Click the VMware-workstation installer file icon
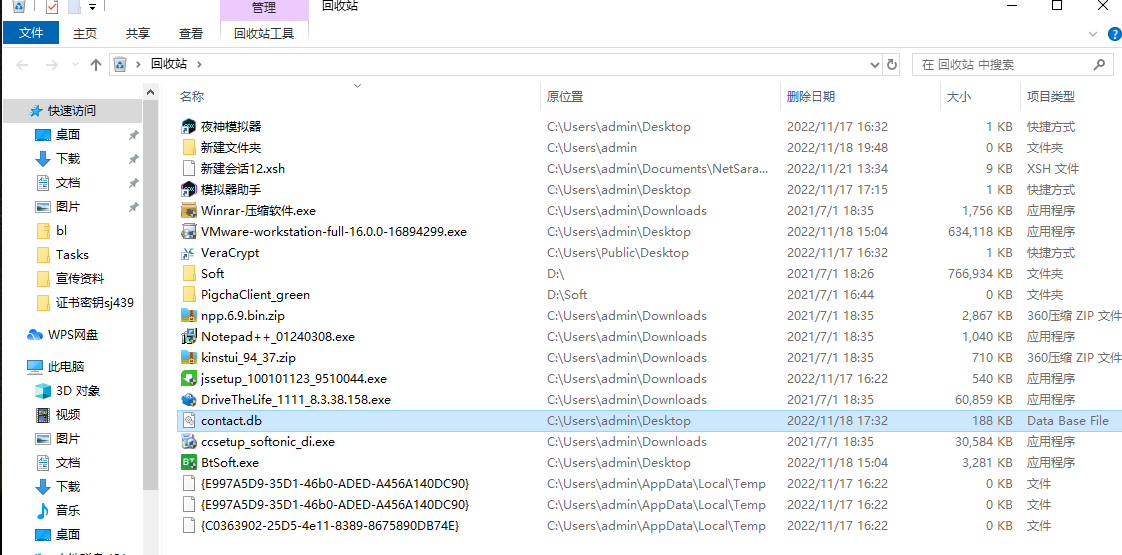Viewport: 1122px width, 555px height. click(x=189, y=232)
